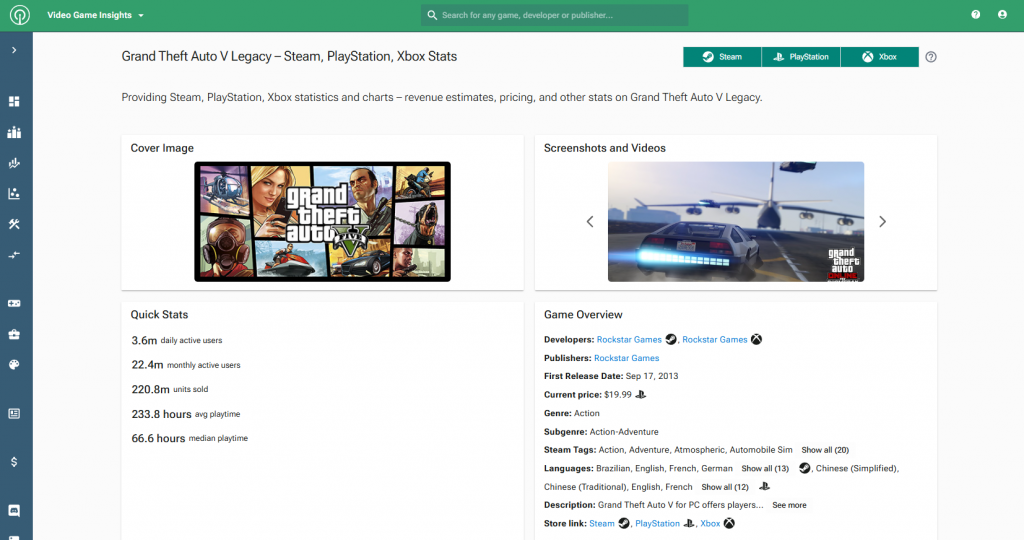Open the dashboard grid icon in sidebar

coord(14,101)
